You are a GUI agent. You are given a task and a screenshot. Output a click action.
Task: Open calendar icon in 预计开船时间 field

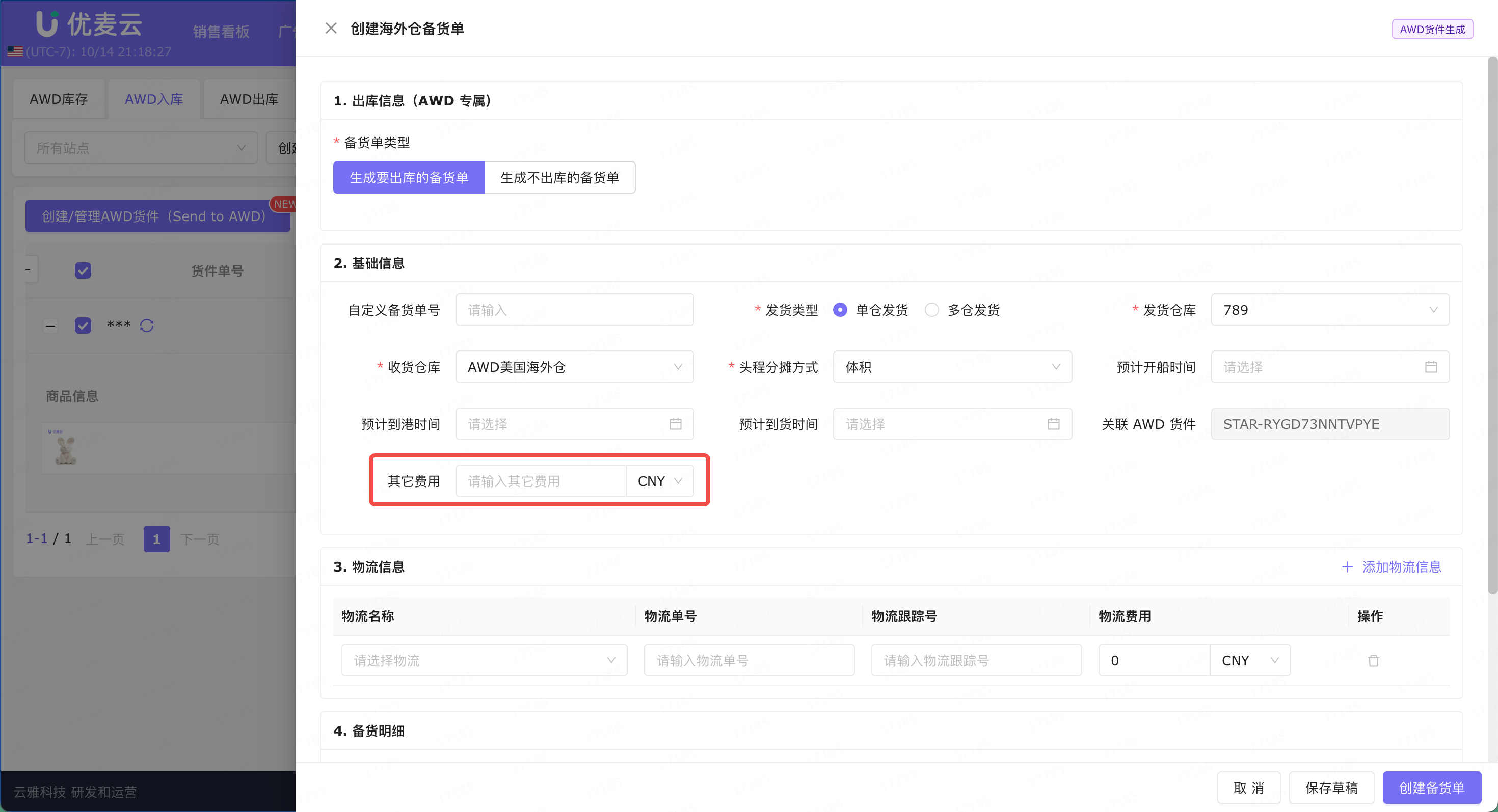(x=1431, y=367)
